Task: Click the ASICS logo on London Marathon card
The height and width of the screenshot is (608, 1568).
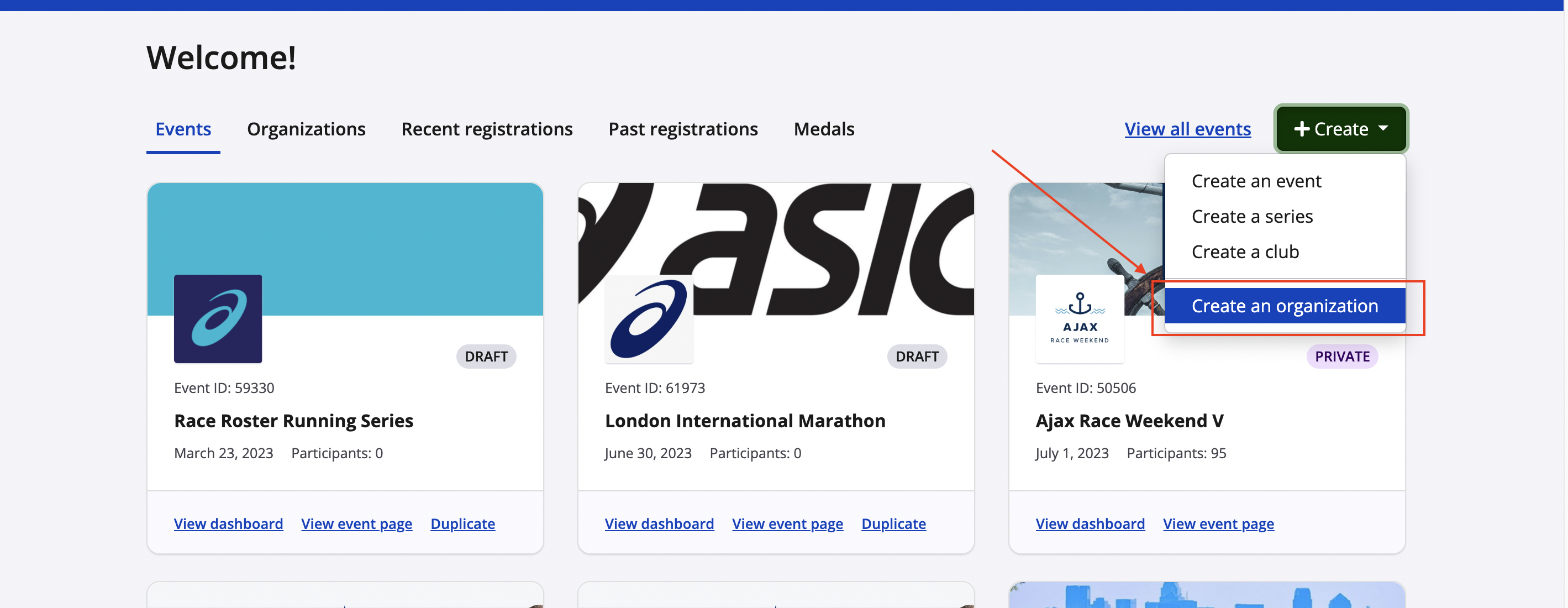Action: tap(648, 318)
